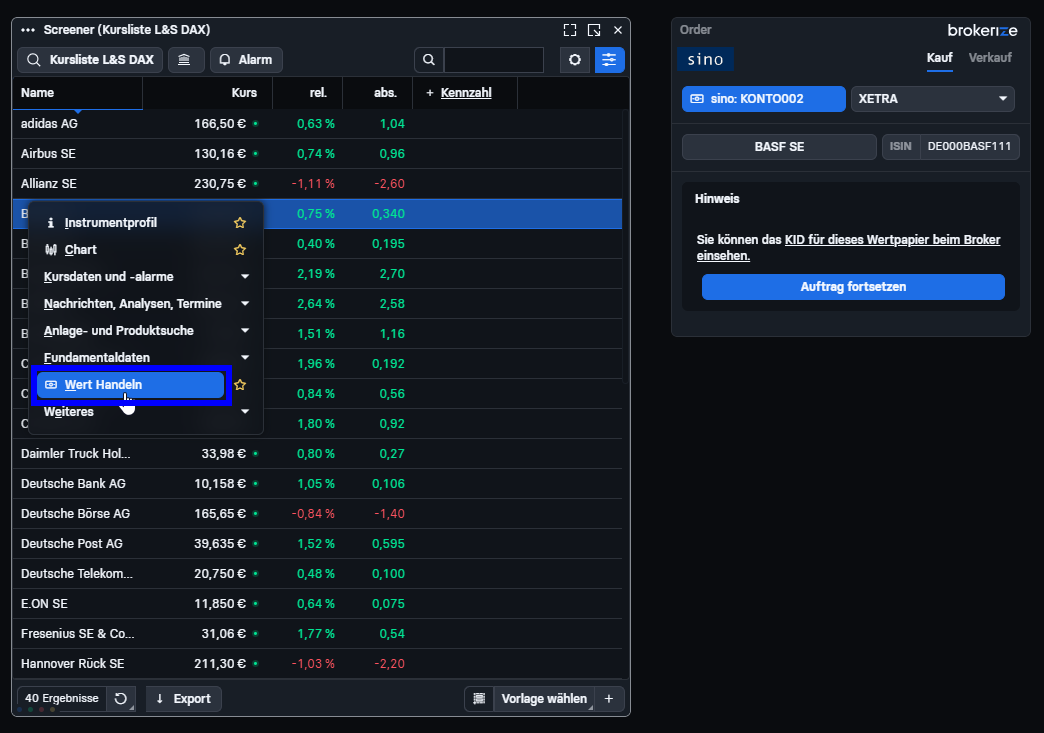
Task: Switch to the Kauf tab
Action: (x=939, y=58)
